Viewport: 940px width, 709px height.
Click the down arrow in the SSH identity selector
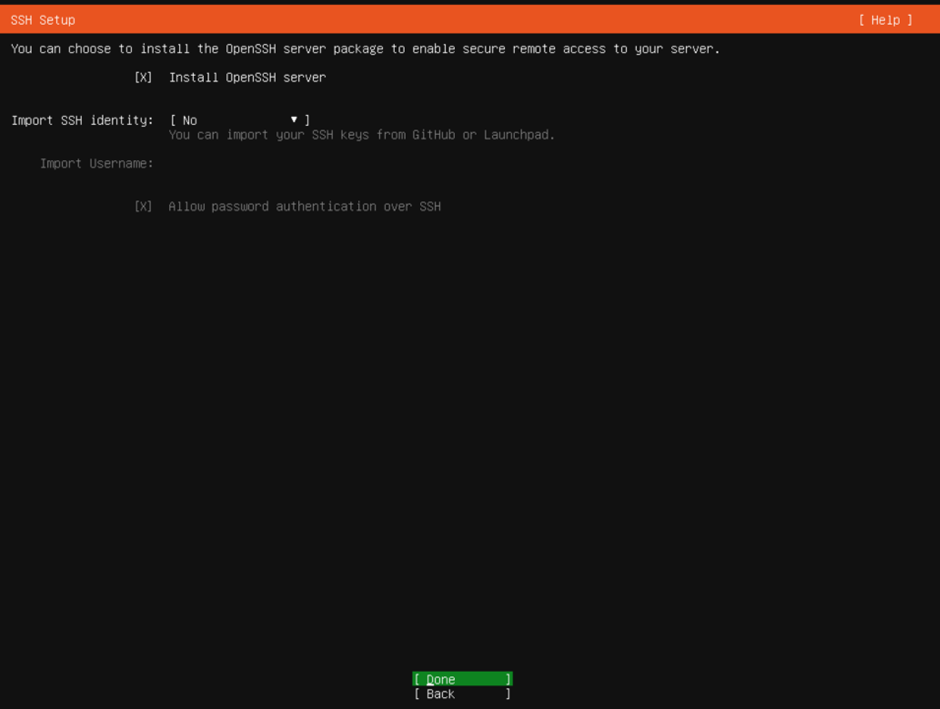coord(294,120)
